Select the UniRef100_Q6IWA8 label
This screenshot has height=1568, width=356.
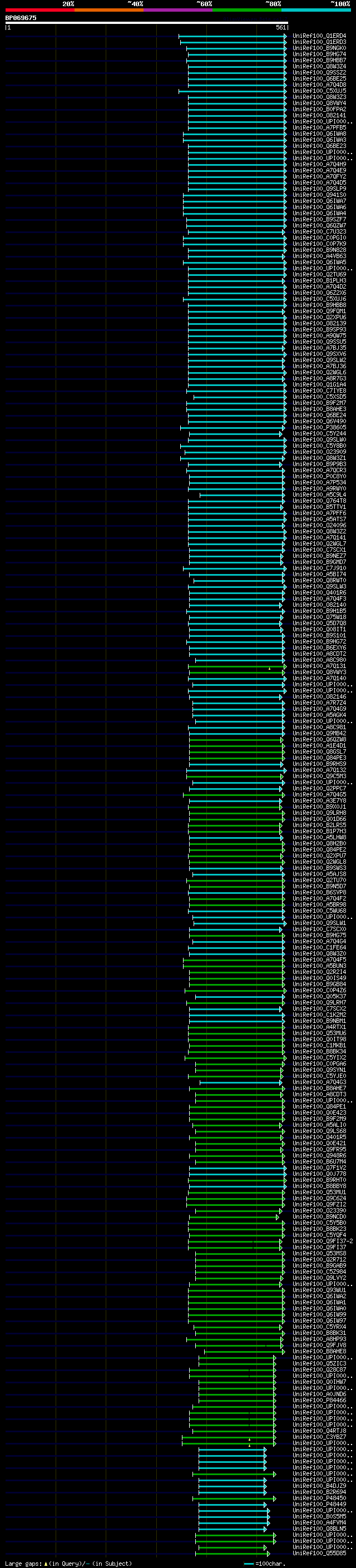pyautogui.click(x=319, y=134)
